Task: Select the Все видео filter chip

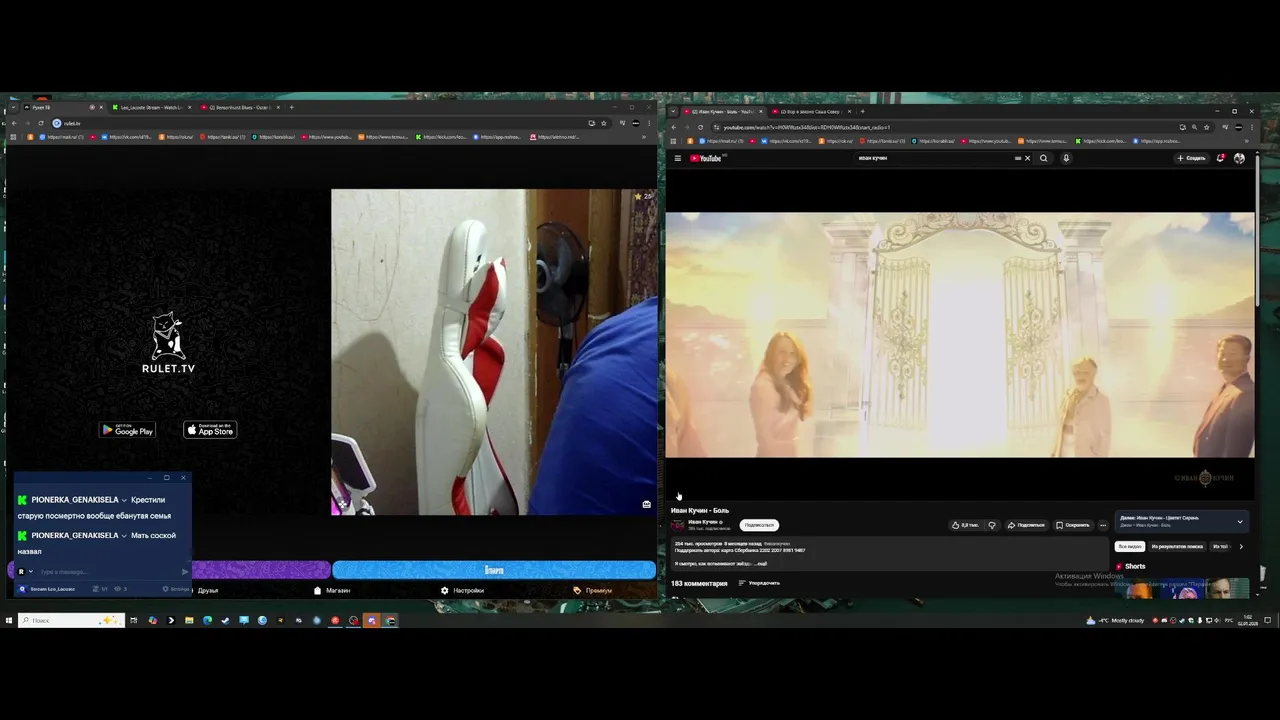Action: [x=1130, y=547]
